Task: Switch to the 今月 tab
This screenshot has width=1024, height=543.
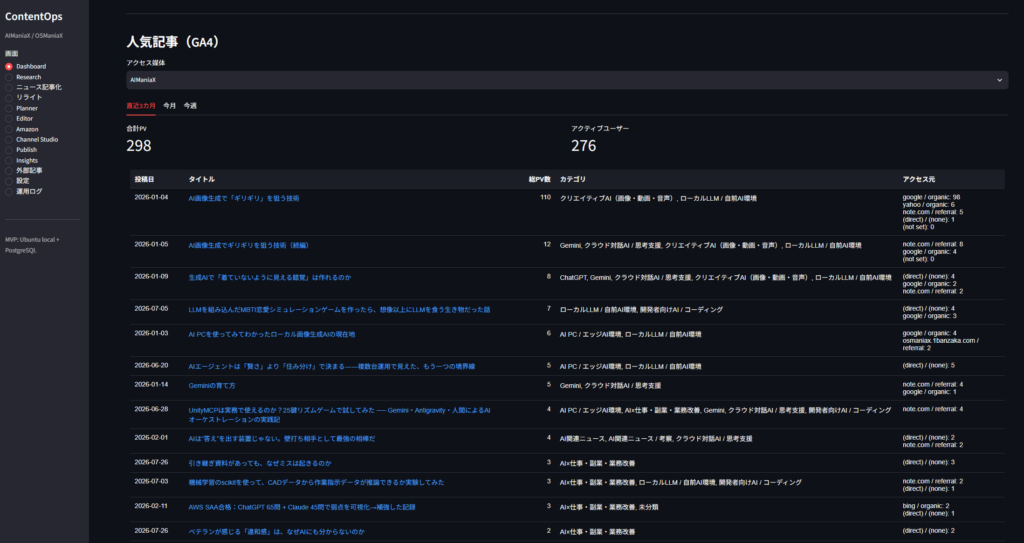Action: coord(169,106)
